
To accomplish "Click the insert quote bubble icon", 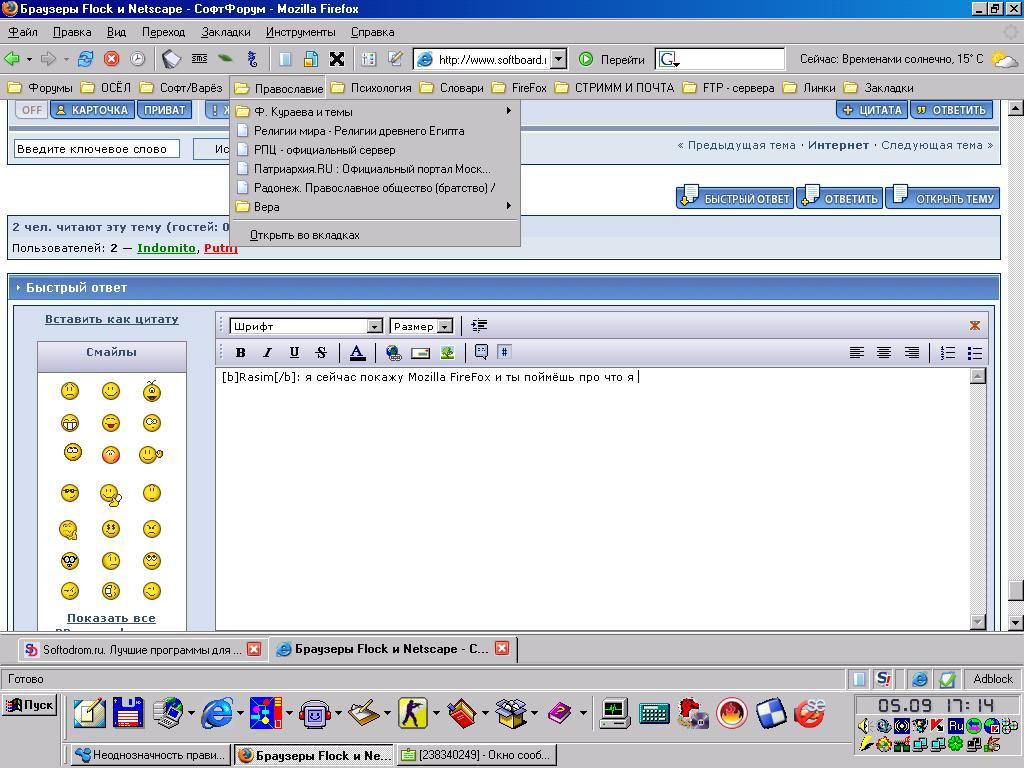I will pyautogui.click(x=481, y=352).
